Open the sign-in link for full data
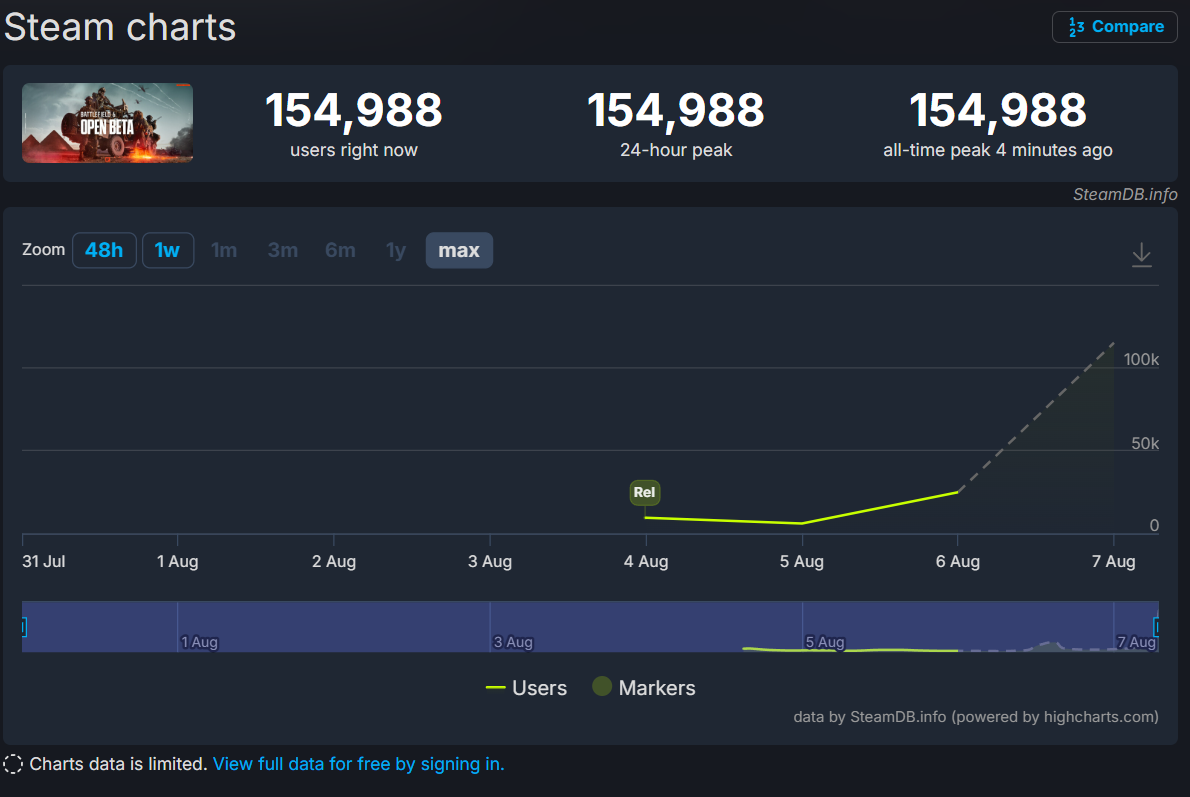 tap(358, 764)
